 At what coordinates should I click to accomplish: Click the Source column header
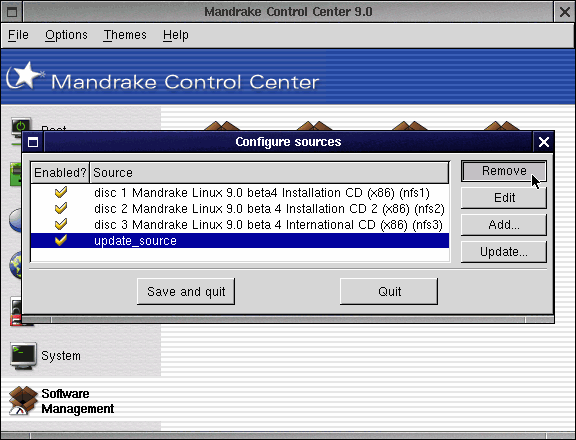pyautogui.click(x=269, y=173)
